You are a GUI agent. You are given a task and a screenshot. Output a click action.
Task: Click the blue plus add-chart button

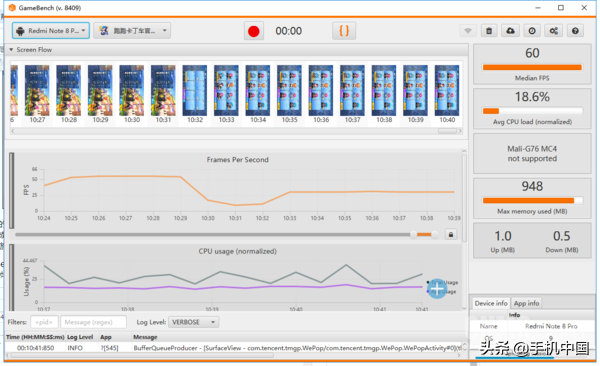[437, 289]
